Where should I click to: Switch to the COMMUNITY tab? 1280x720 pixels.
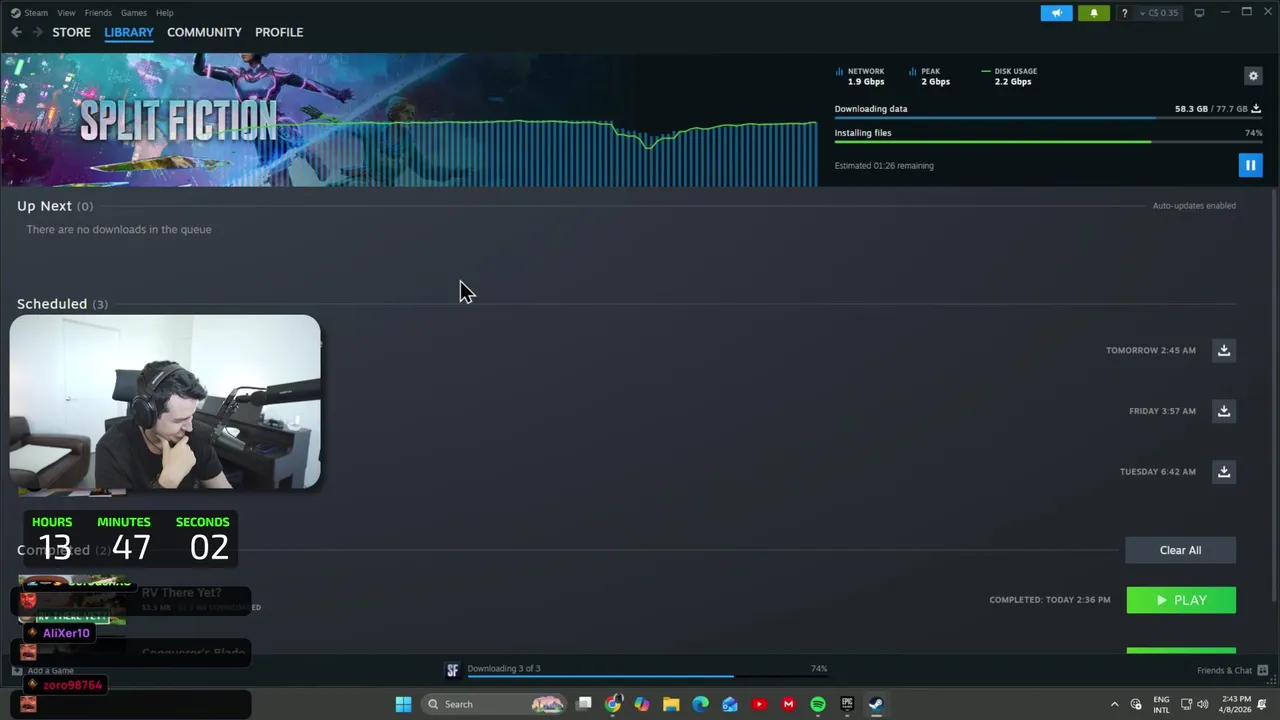coord(204,32)
